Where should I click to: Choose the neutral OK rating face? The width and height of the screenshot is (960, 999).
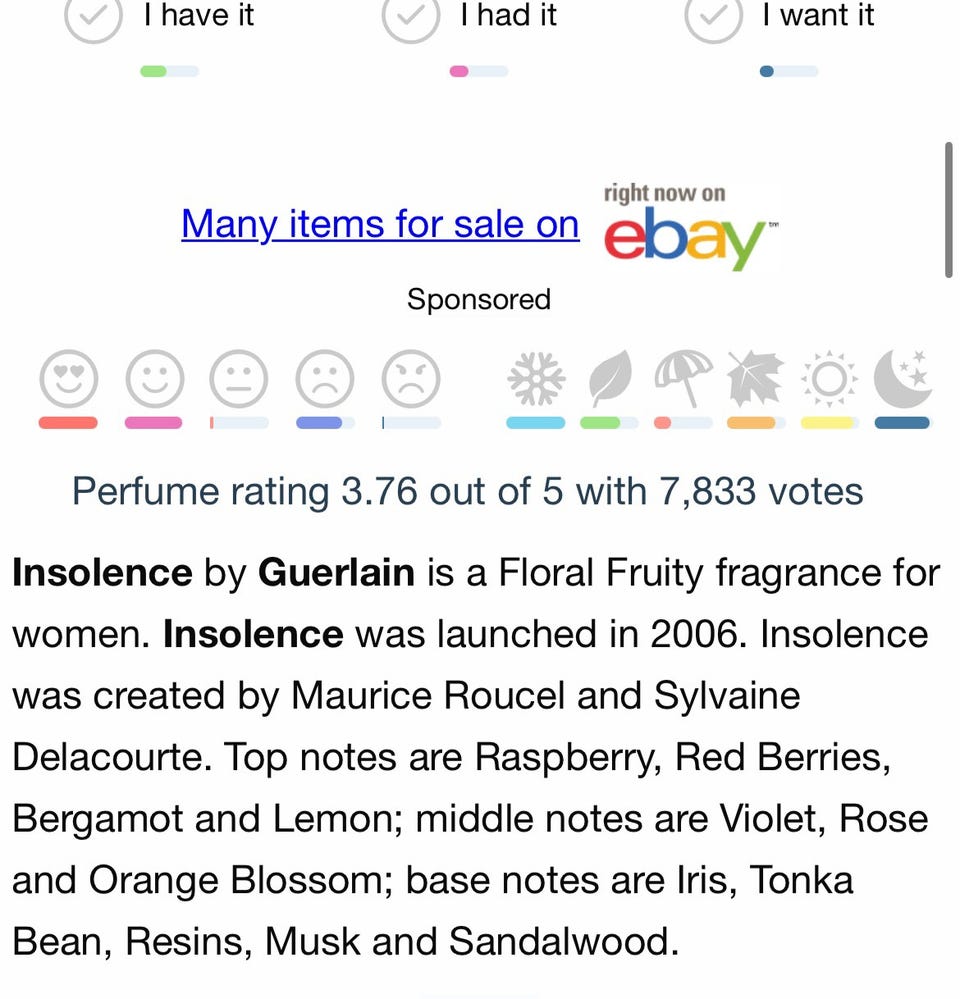tap(239, 380)
